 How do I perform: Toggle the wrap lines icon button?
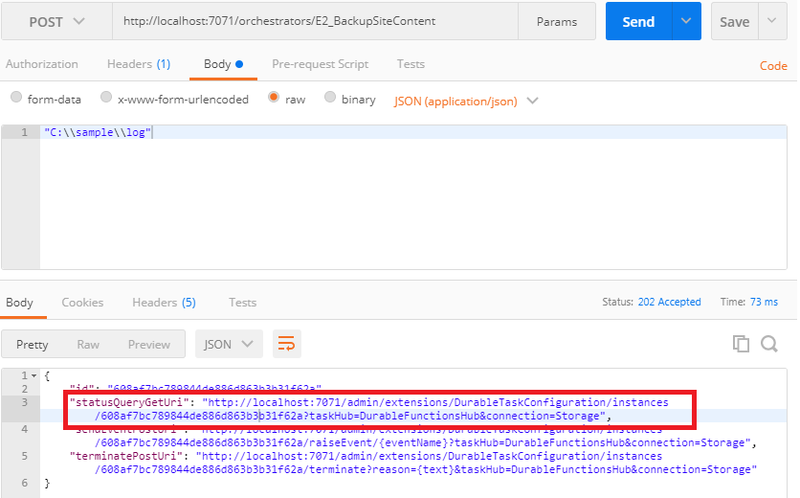[287, 344]
